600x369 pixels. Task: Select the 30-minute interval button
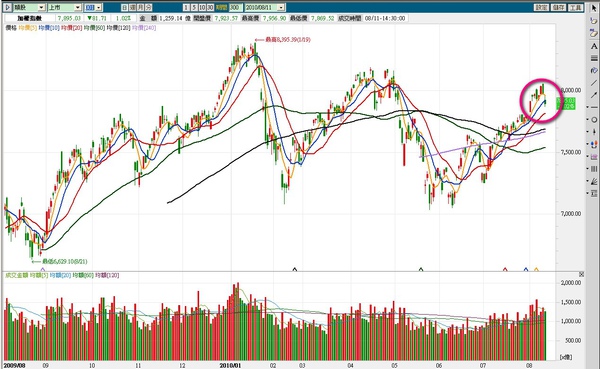pyautogui.click(x=210, y=7)
